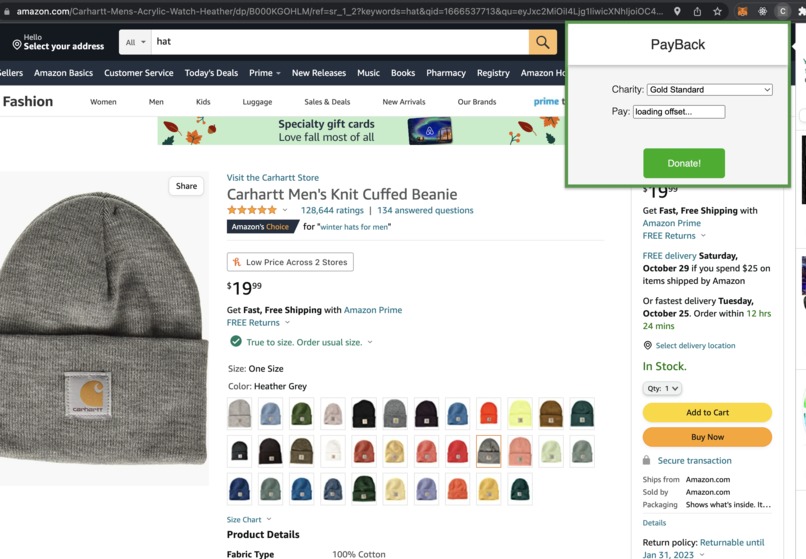Image resolution: width=806 pixels, height=559 pixels.
Task: Open Today's Deals in navigation bar
Action: (211, 73)
